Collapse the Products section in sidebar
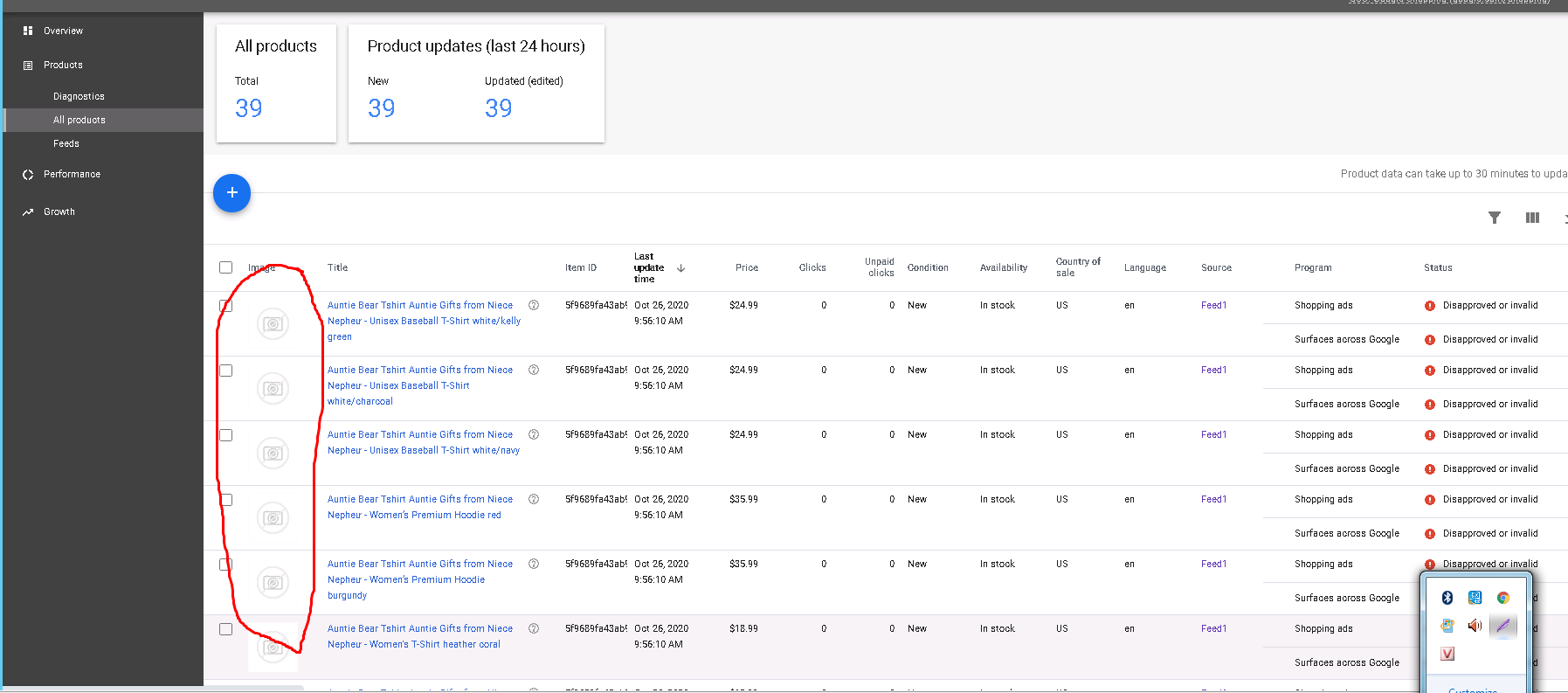 63,65
